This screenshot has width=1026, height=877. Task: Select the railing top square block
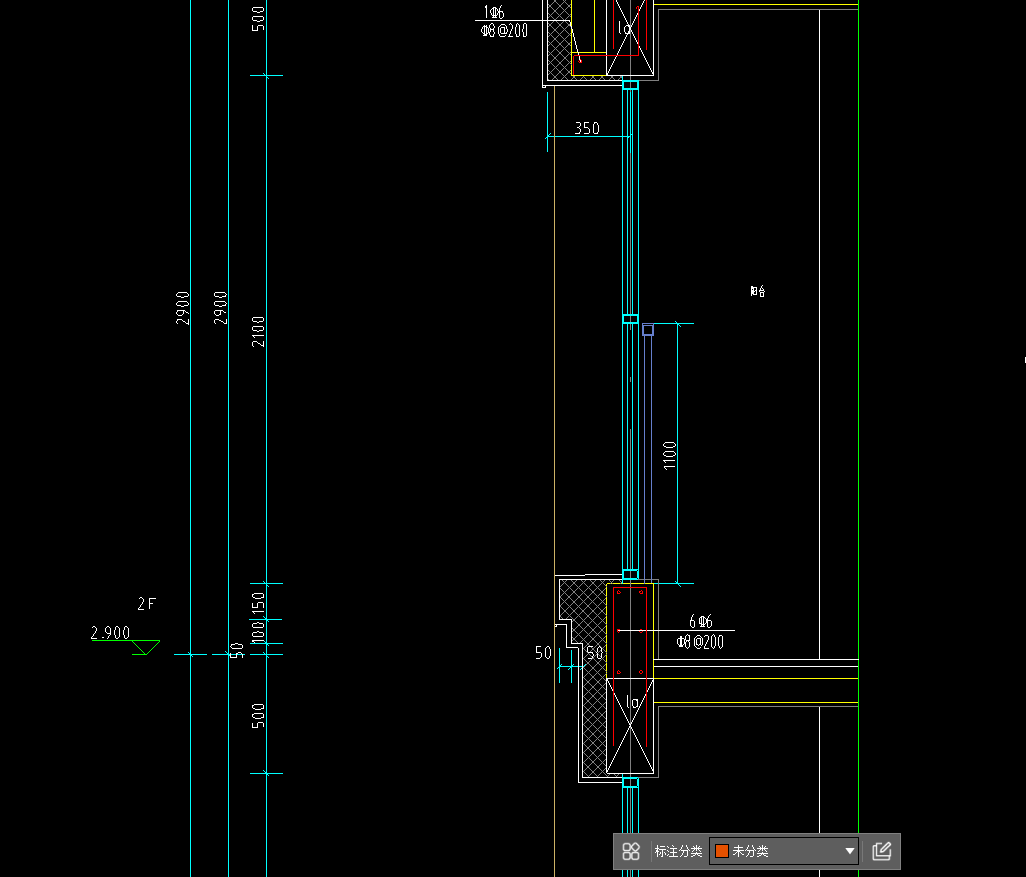[x=648, y=330]
